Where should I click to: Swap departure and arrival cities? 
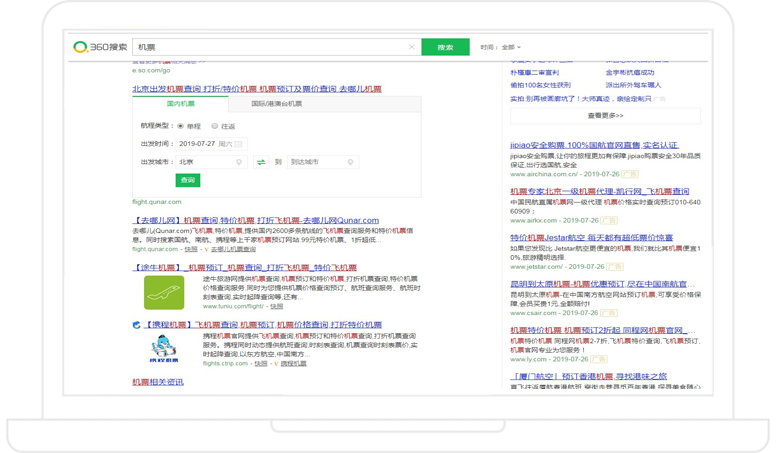(x=261, y=162)
